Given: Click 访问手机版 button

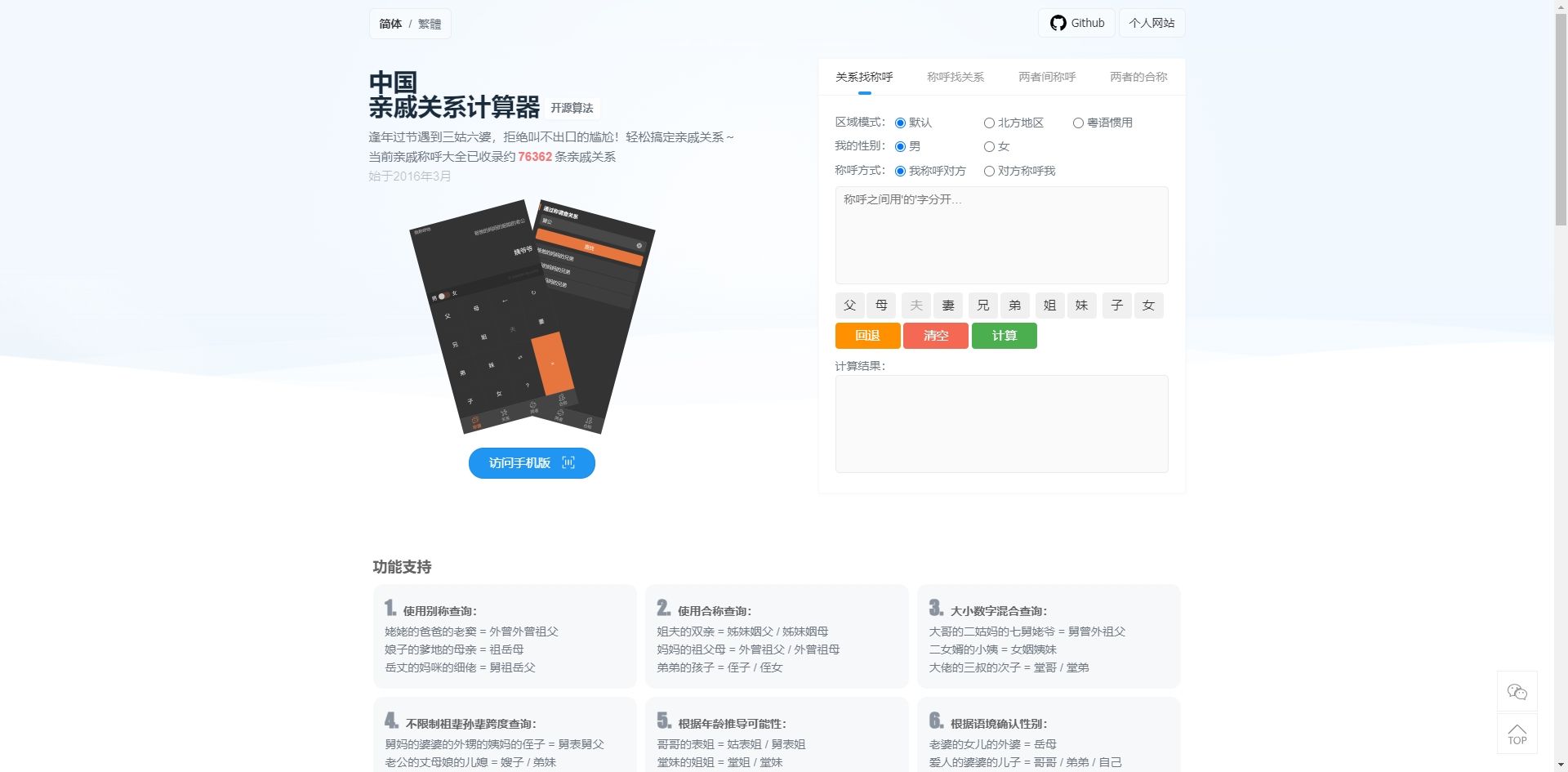Looking at the screenshot, I should pos(532,463).
